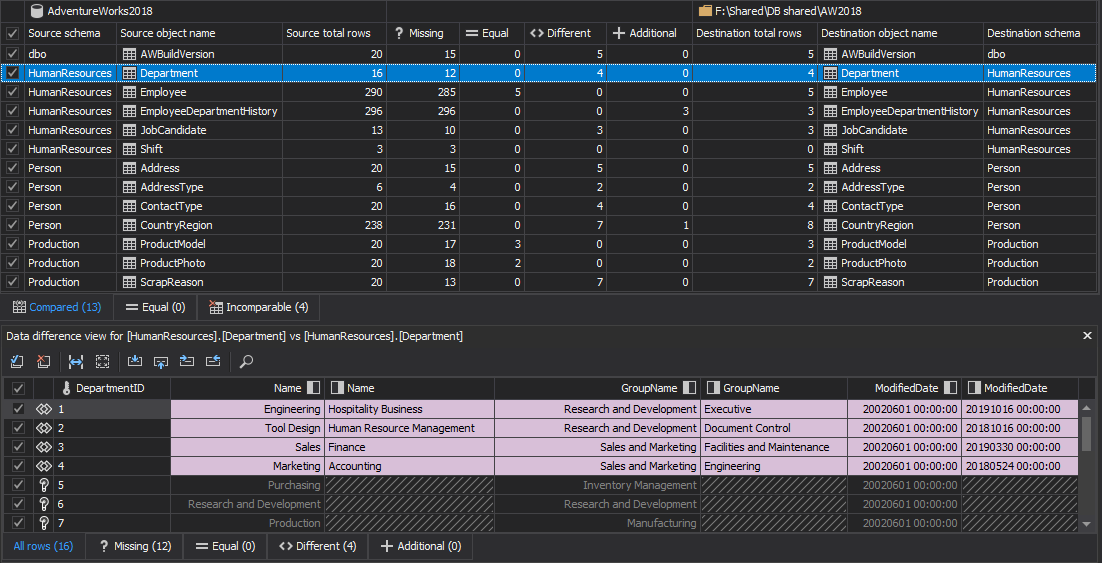Click the table icon next to source ScrapReason

pyautogui.click(x=129, y=282)
